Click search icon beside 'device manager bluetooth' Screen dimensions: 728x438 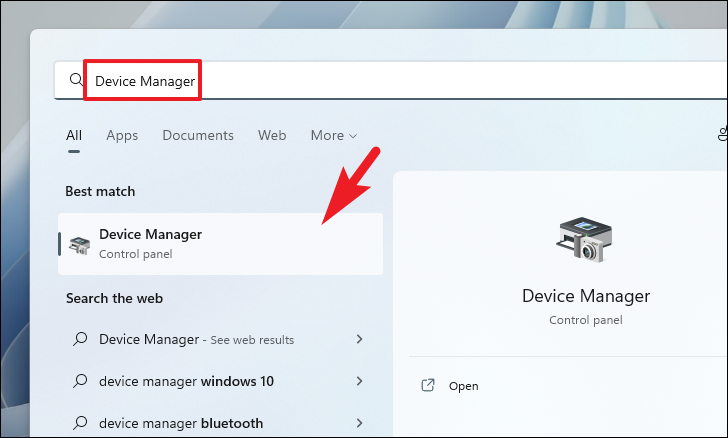coord(80,423)
